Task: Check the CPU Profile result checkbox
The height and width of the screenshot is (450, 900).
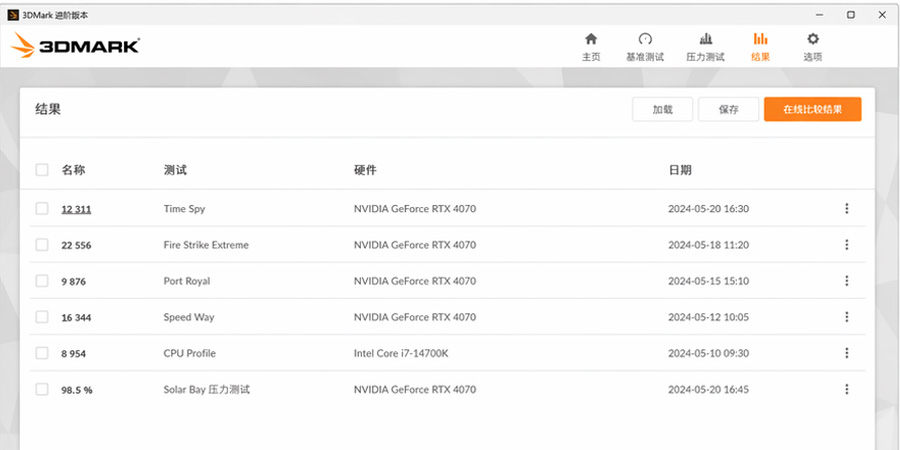Action: pyautogui.click(x=42, y=353)
